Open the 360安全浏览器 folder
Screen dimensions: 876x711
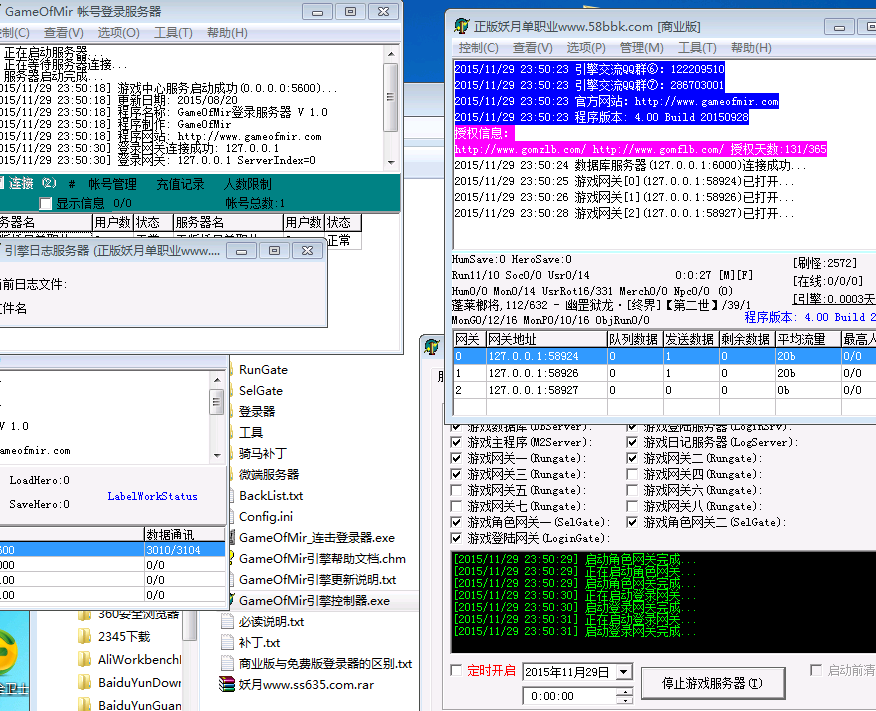pos(139,614)
